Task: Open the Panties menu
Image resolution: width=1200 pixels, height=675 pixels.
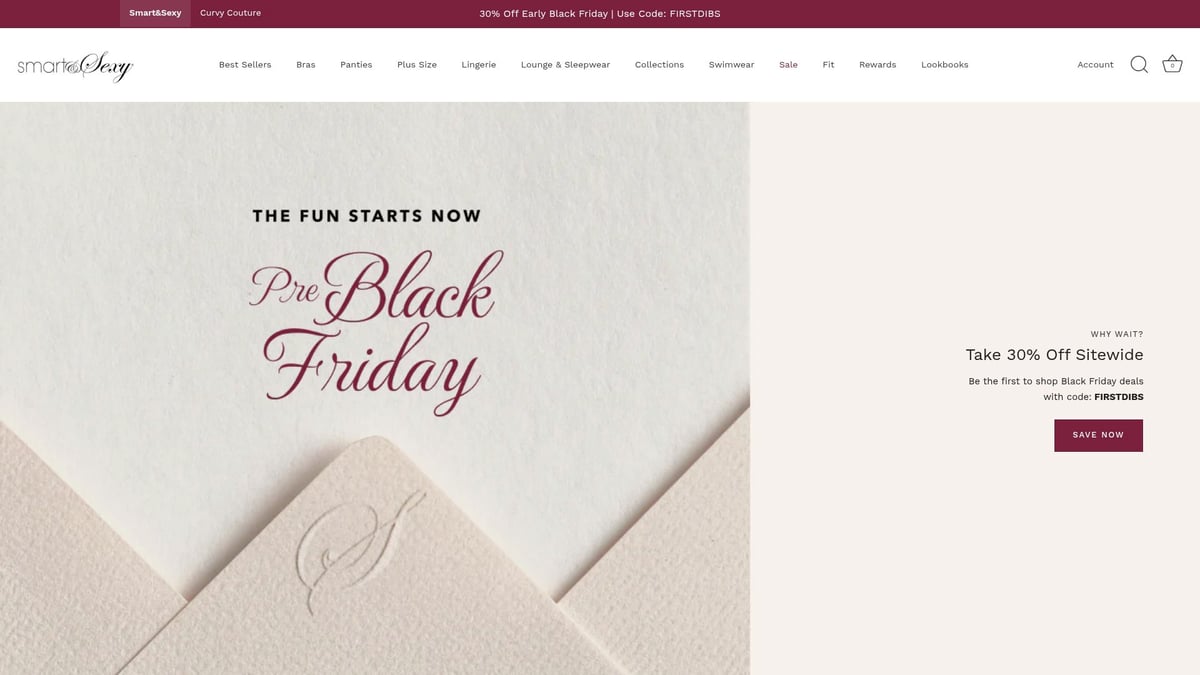Action: coord(356,65)
